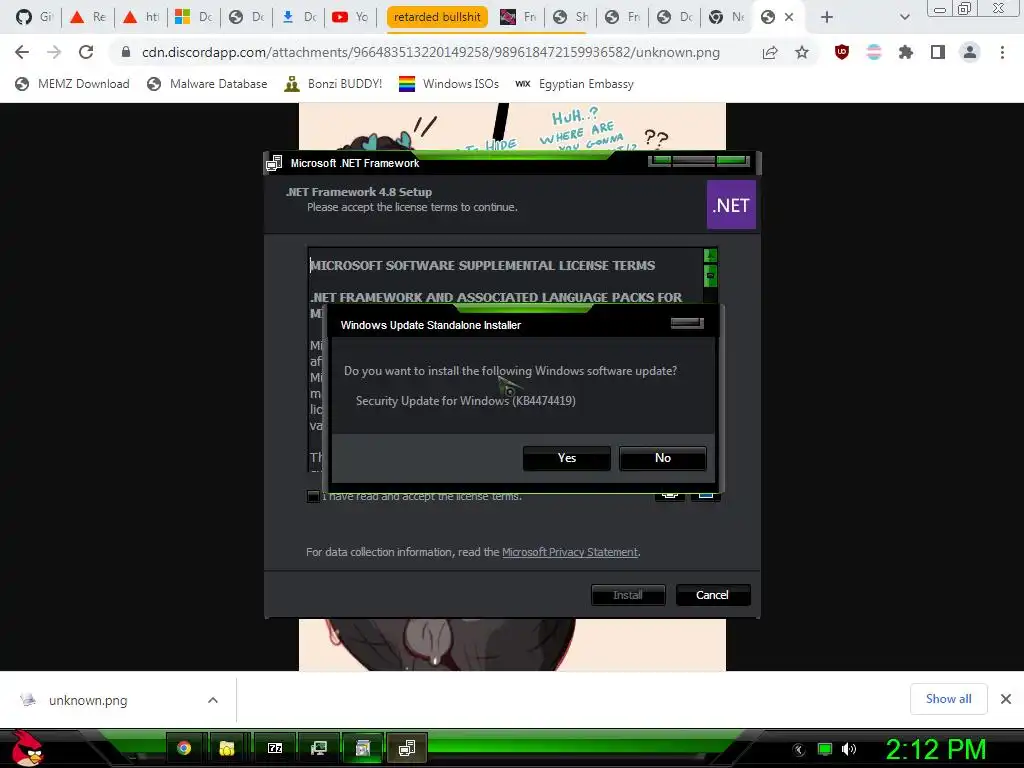Bookmark this page with the star icon
This screenshot has height=768, width=1024.
tap(802, 52)
